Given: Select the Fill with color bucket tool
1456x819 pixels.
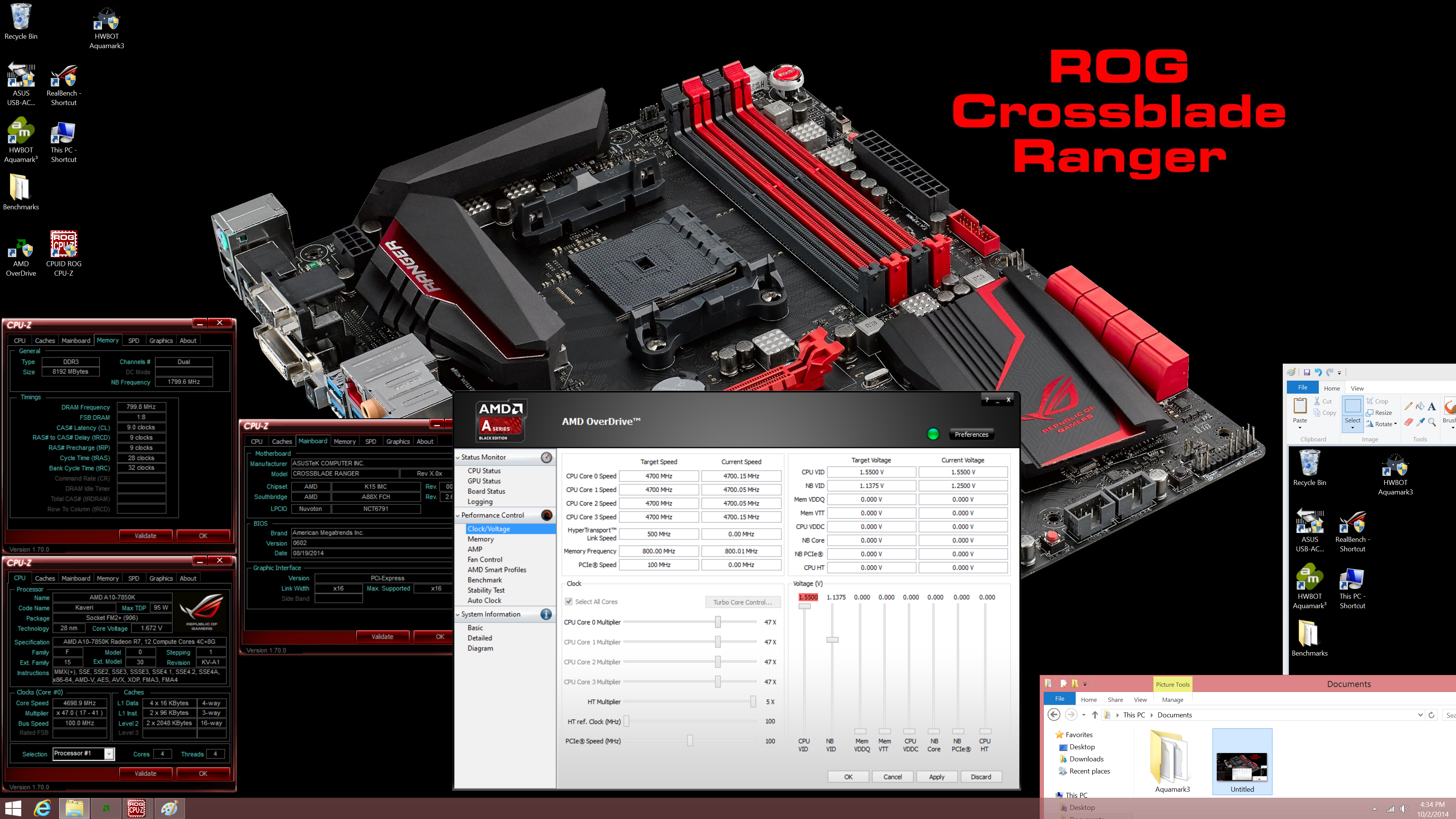Looking at the screenshot, I should [x=1420, y=406].
